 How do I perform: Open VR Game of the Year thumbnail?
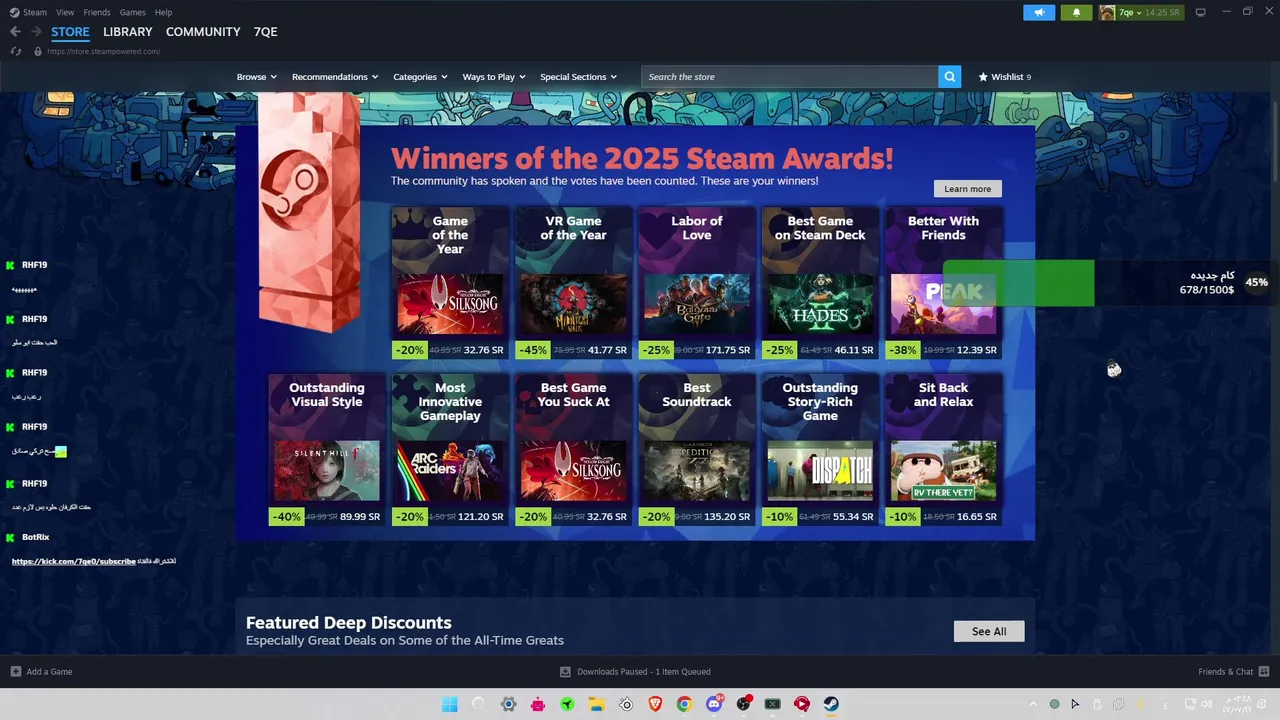point(573,304)
